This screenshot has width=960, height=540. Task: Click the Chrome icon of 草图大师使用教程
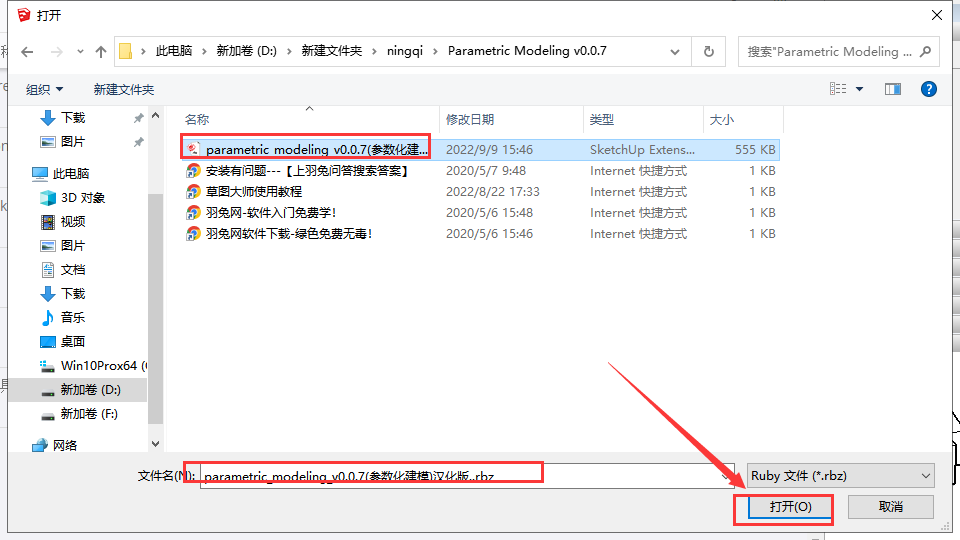point(193,192)
